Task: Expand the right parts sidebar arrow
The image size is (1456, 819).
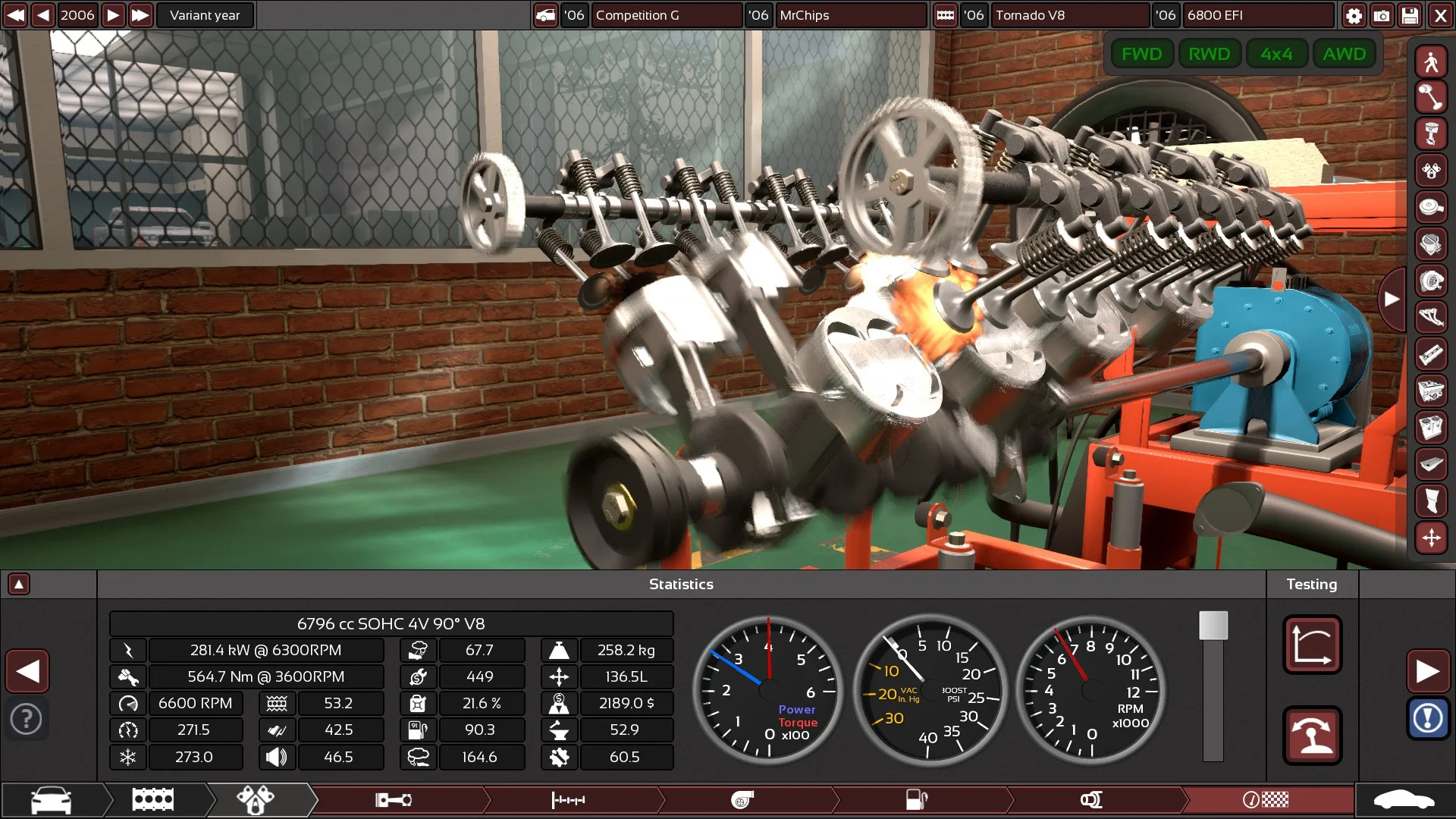Action: (1392, 300)
